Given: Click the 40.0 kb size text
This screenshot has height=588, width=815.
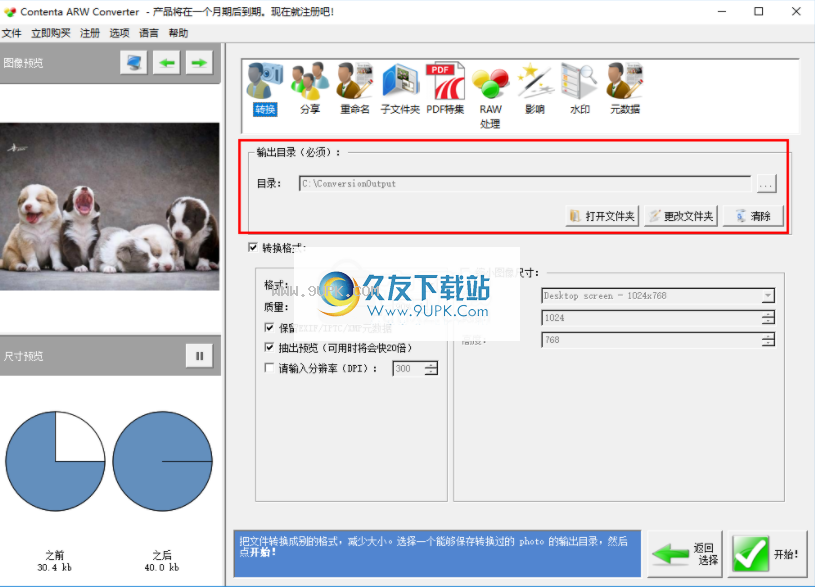Looking at the screenshot, I should 162,568.
